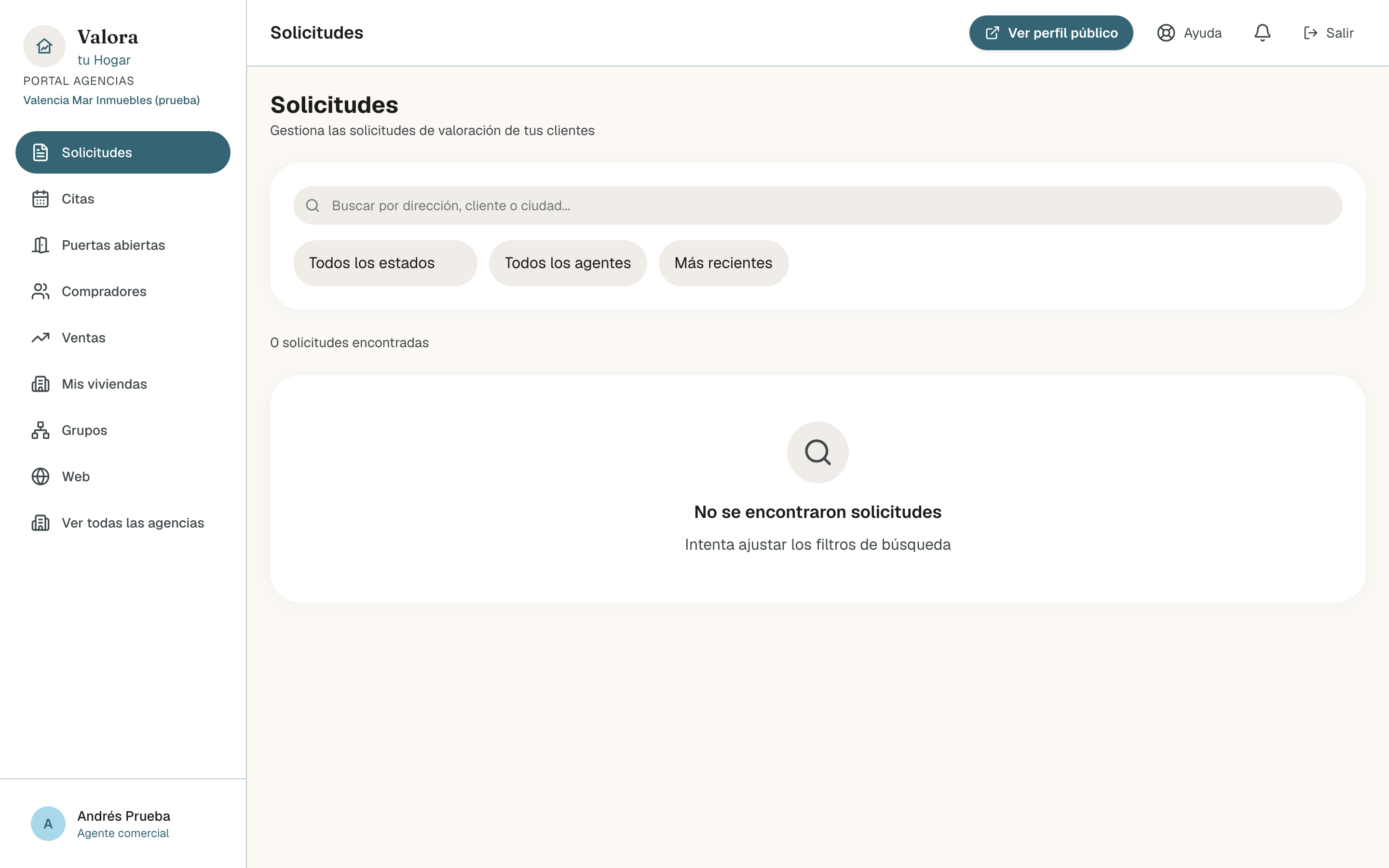Click Valencia Mar Inmuebles (prueba) agency link
Viewport: 1389px width, 868px height.
click(x=111, y=100)
